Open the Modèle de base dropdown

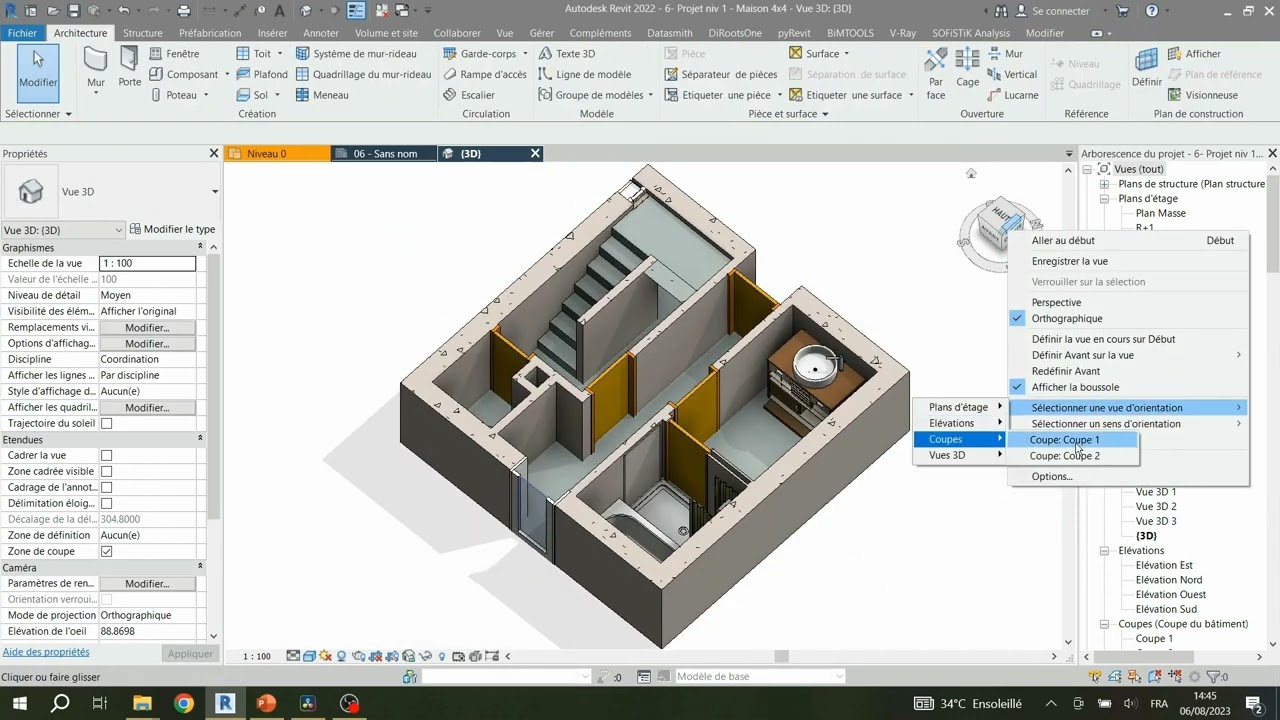pyautogui.click(x=759, y=677)
